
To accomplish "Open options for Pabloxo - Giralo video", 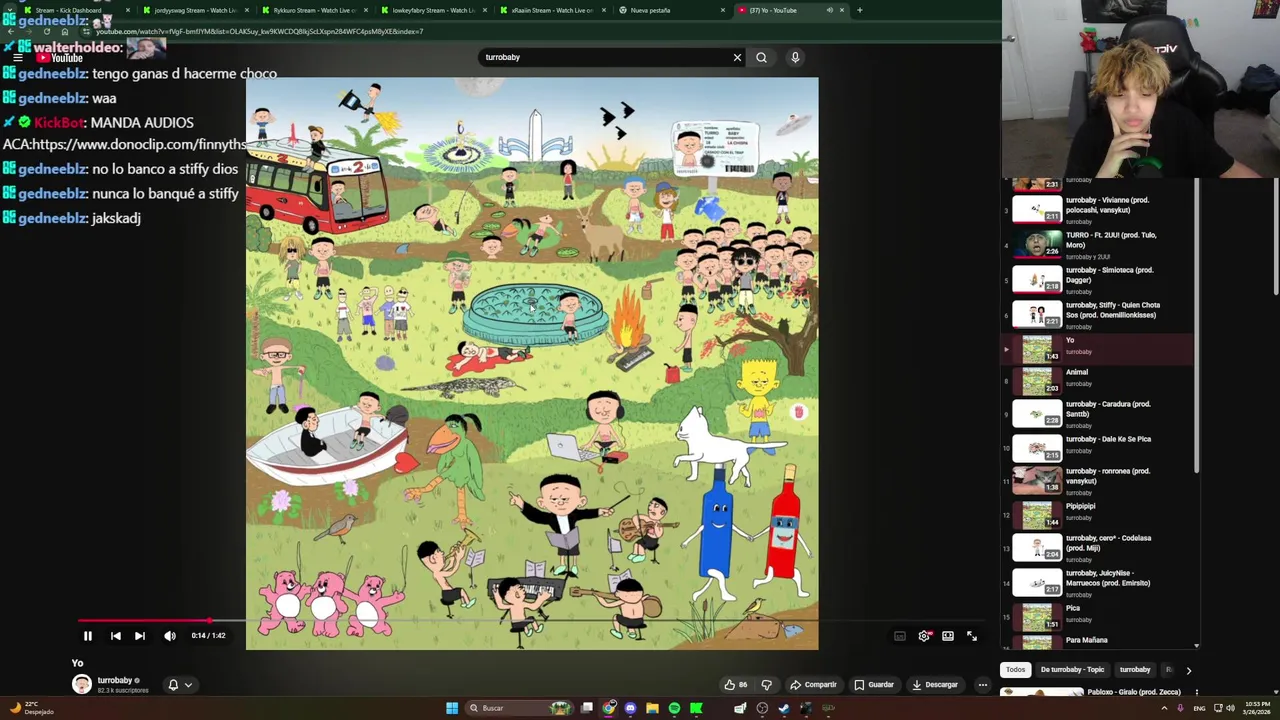I will pos(1196,692).
